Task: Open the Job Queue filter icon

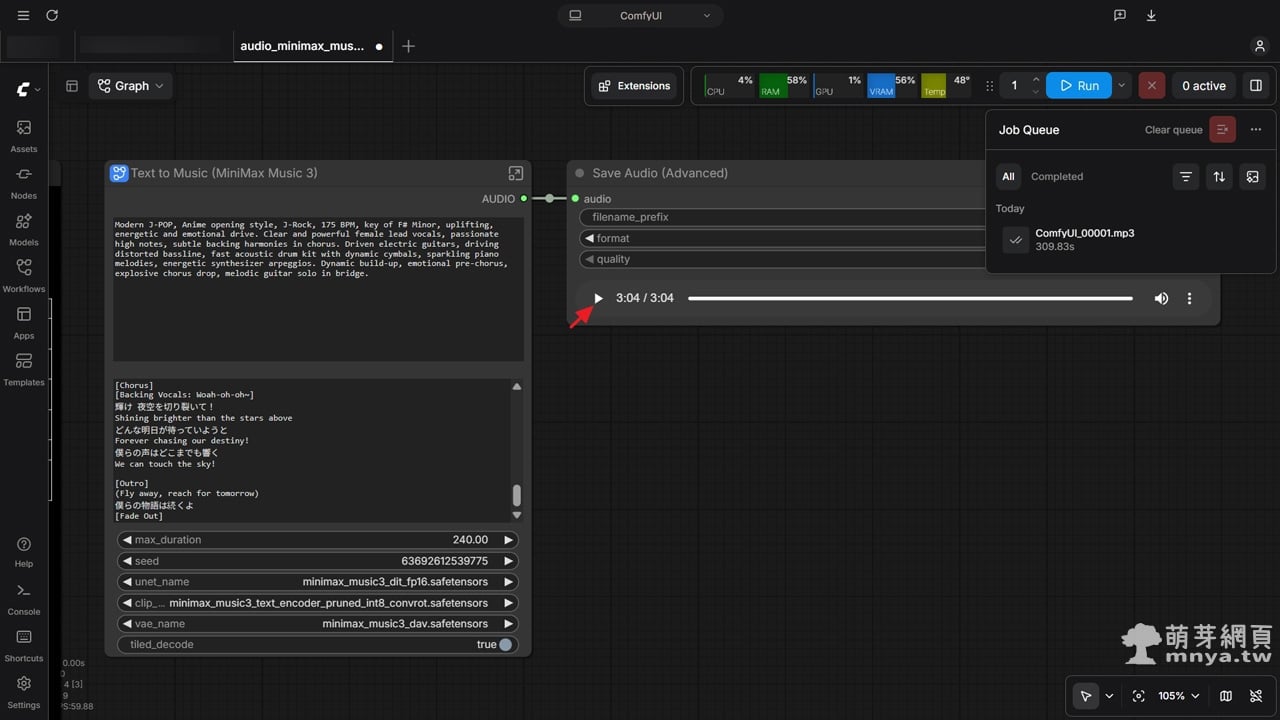Action: [1186, 177]
